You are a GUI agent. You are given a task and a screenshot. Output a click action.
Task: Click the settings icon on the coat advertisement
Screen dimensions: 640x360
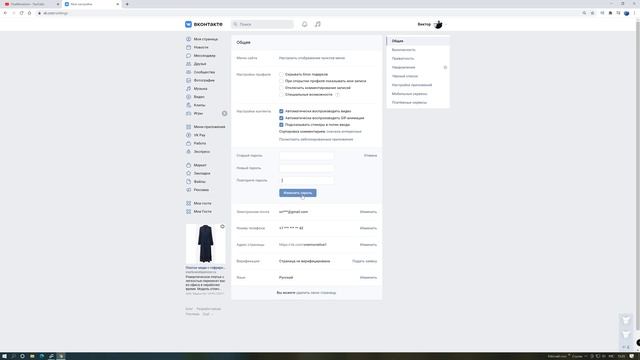tap(222, 227)
